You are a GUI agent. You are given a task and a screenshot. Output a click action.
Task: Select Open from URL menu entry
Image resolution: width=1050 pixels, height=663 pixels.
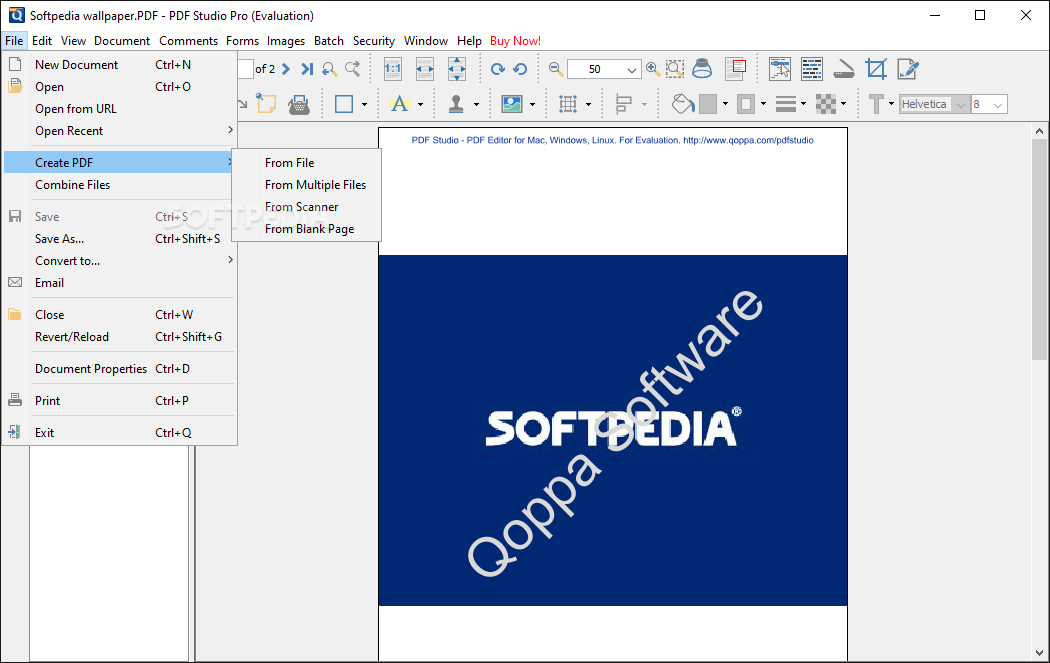point(120,108)
